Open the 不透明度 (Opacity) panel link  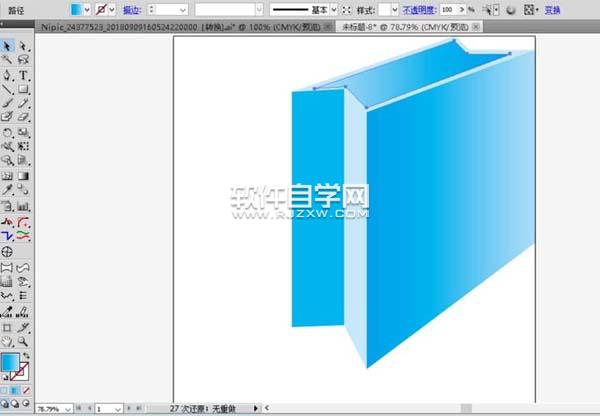tap(419, 10)
